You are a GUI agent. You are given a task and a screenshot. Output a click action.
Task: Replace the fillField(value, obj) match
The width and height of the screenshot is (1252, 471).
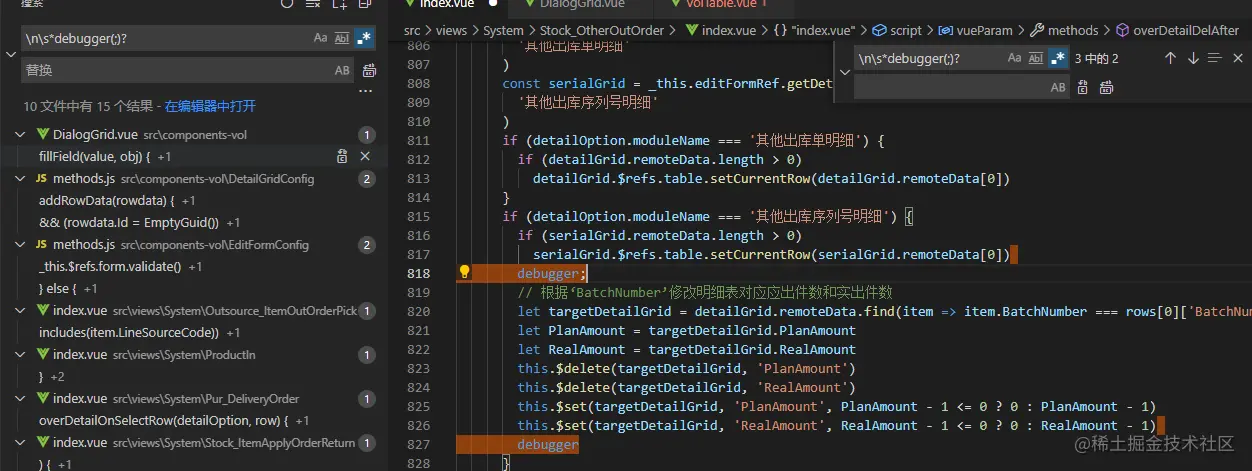342,156
